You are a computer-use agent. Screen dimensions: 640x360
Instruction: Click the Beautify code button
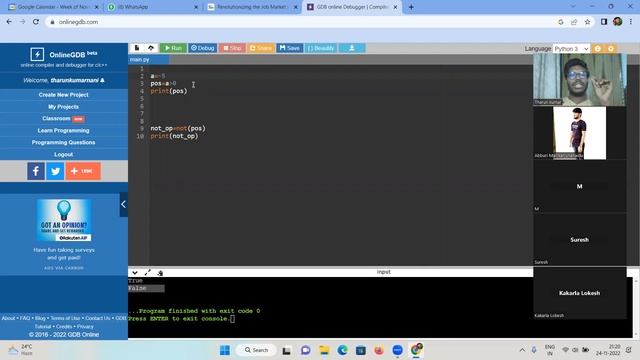(x=321, y=48)
